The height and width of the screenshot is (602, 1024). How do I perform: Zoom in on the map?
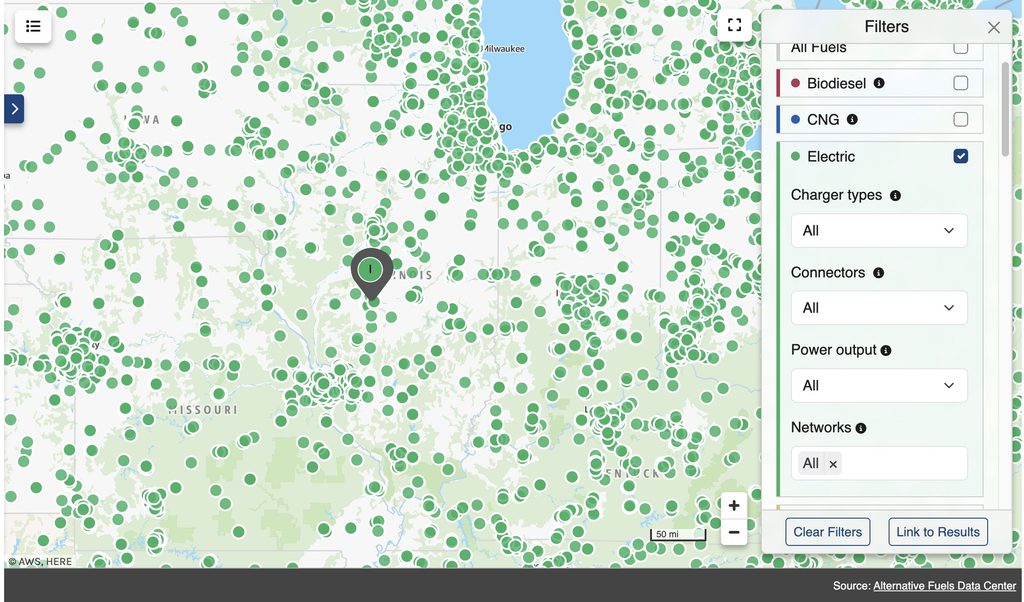734,505
